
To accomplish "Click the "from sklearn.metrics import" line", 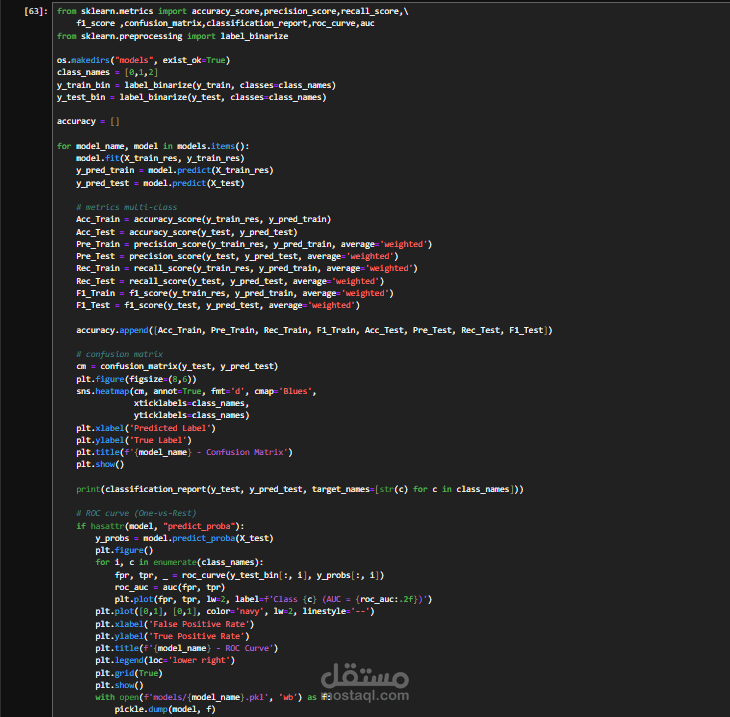I will tap(232, 11).
